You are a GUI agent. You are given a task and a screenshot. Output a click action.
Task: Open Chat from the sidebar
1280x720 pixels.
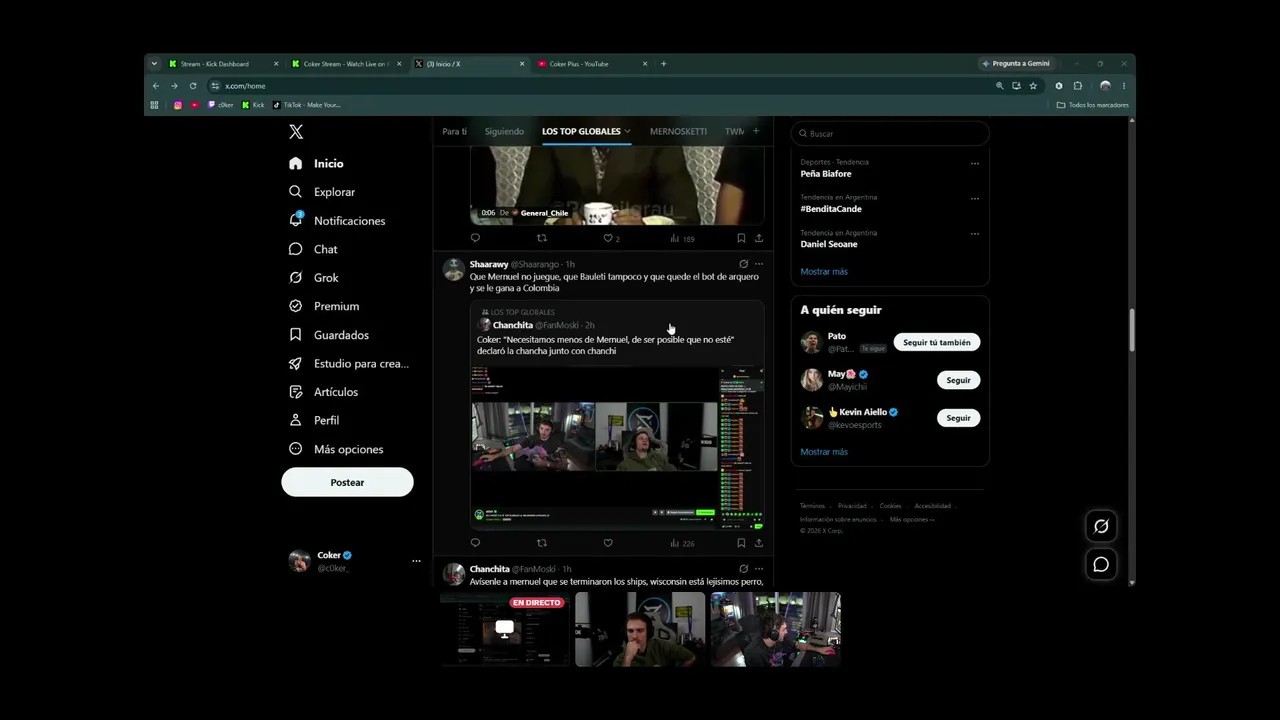[313, 249]
